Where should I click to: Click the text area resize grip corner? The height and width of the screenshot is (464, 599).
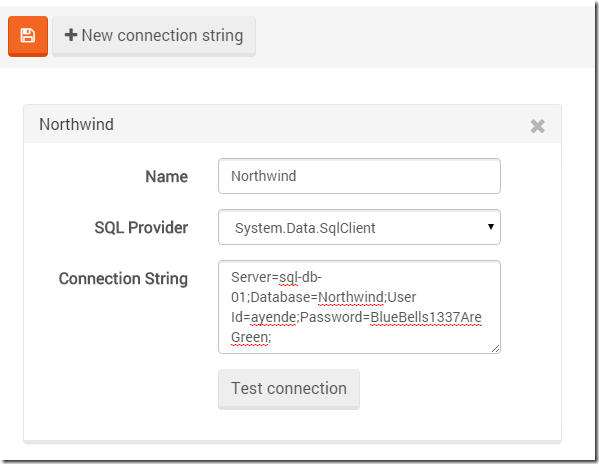(x=495, y=348)
